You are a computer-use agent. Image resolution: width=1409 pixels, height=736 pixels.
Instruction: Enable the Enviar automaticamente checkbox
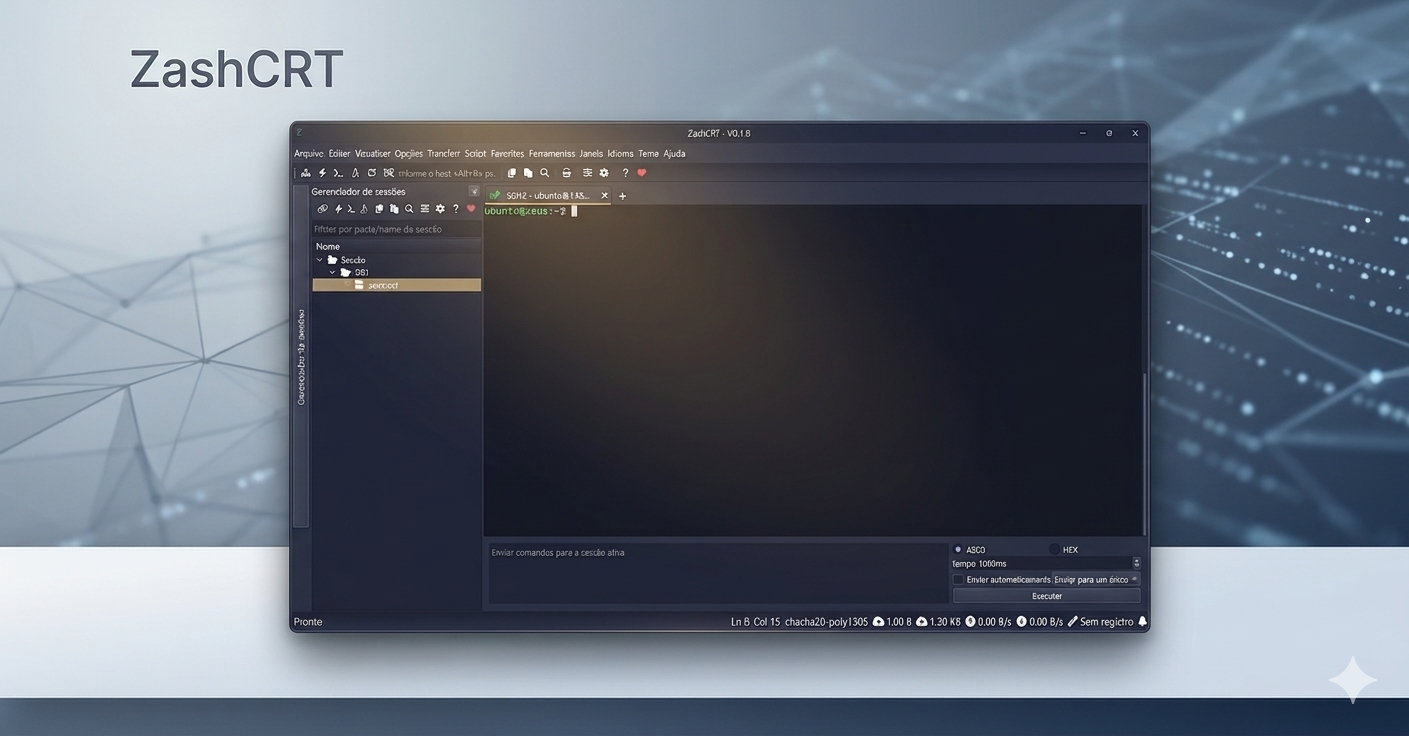(958, 579)
